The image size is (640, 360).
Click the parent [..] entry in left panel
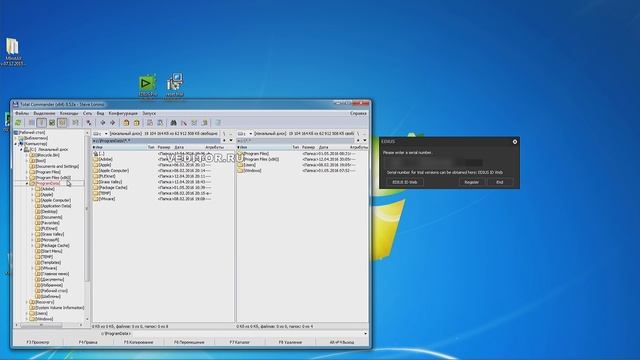click(x=101, y=153)
